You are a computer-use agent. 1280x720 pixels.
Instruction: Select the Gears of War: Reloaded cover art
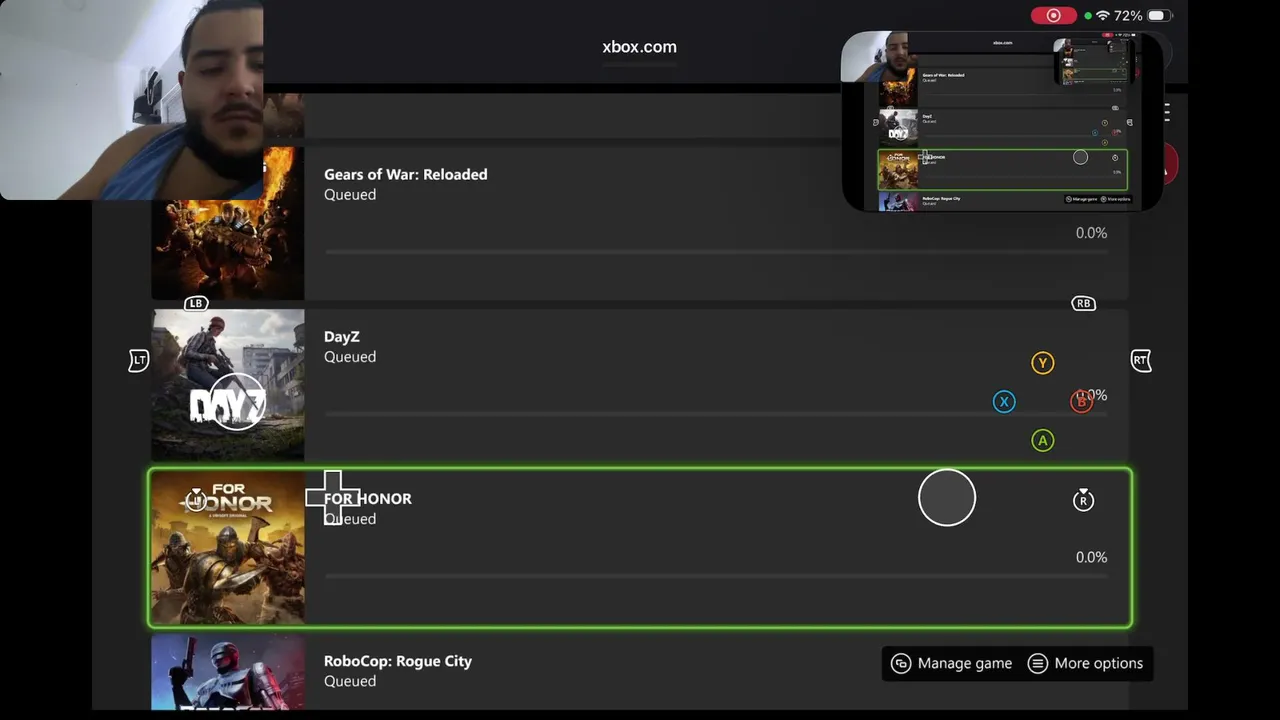tap(228, 223)
